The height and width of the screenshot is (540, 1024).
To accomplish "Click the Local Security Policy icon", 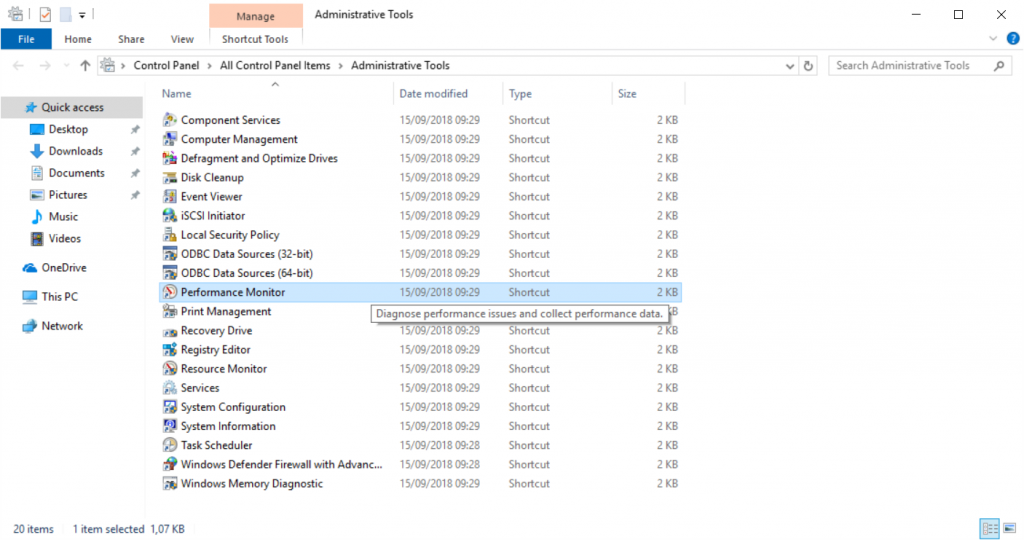I will click(x=170, y=234).
